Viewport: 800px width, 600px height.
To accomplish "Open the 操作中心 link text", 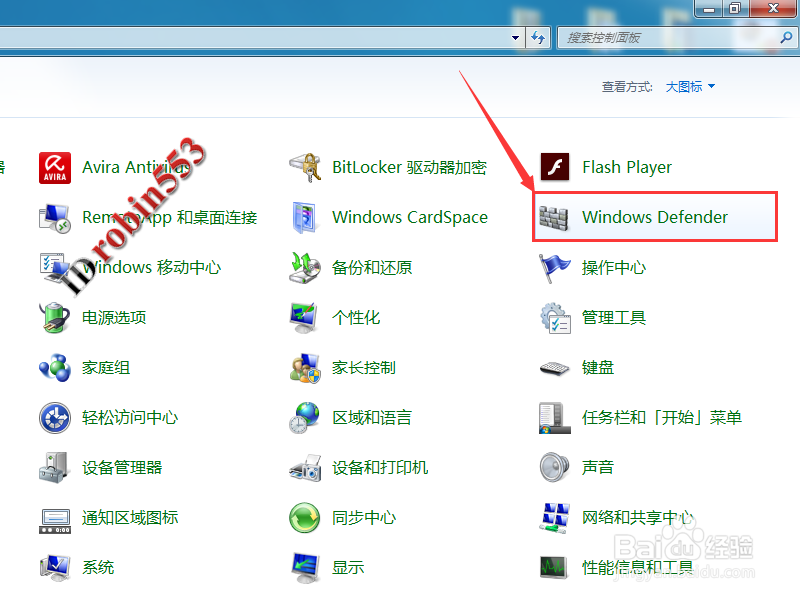I will 614,267.
